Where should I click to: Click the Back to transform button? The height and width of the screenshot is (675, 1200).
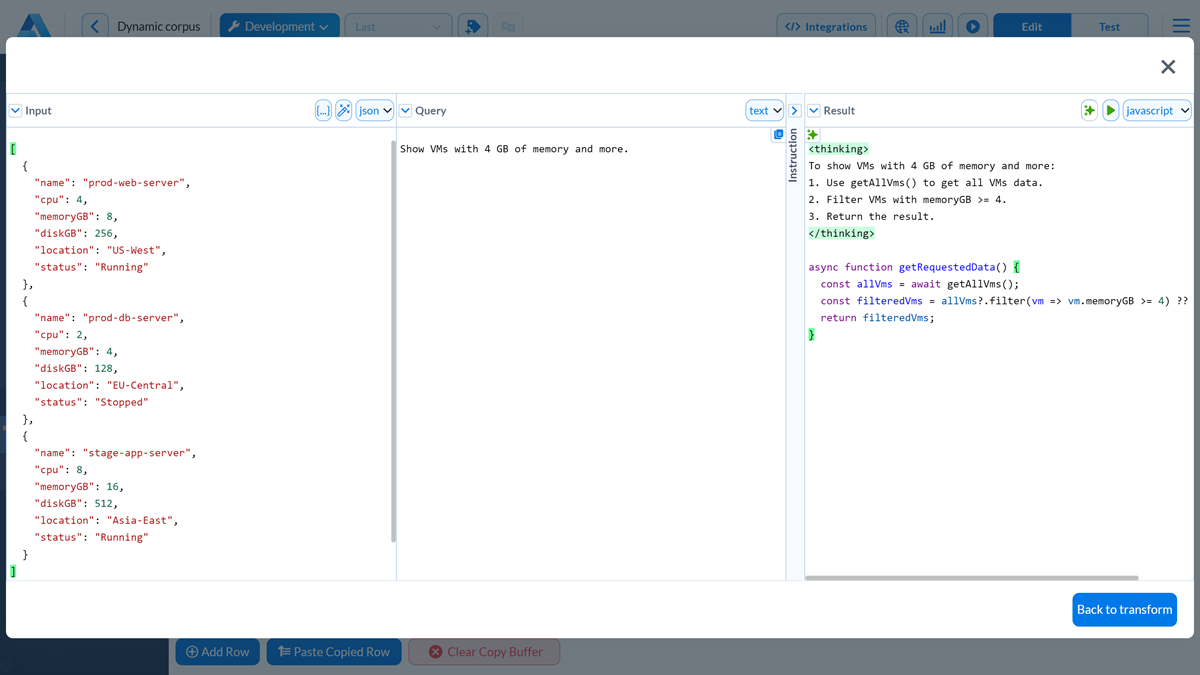[1124, 609]
